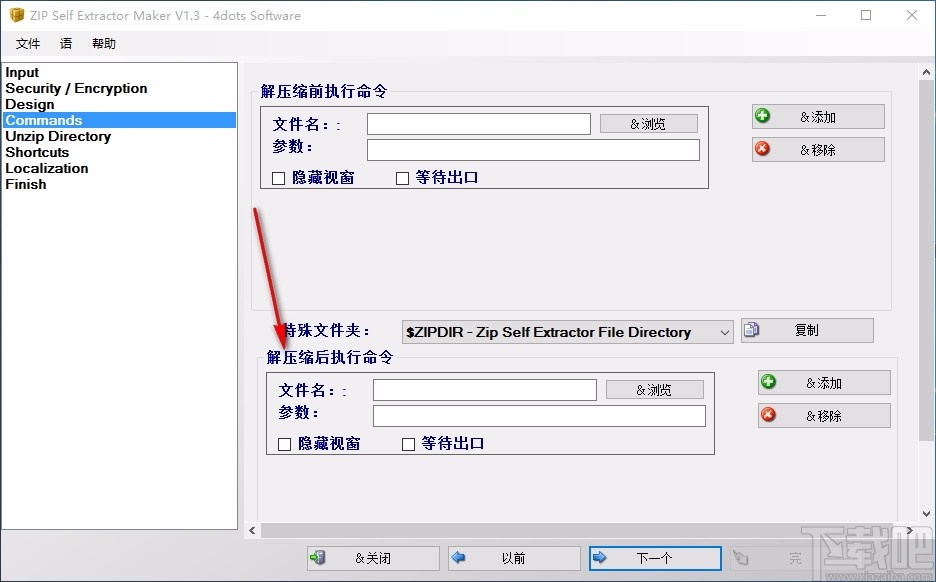The image size is (936, 582).
Task: Click the red X Remove icon in top command section
Action: pos(763,150)
